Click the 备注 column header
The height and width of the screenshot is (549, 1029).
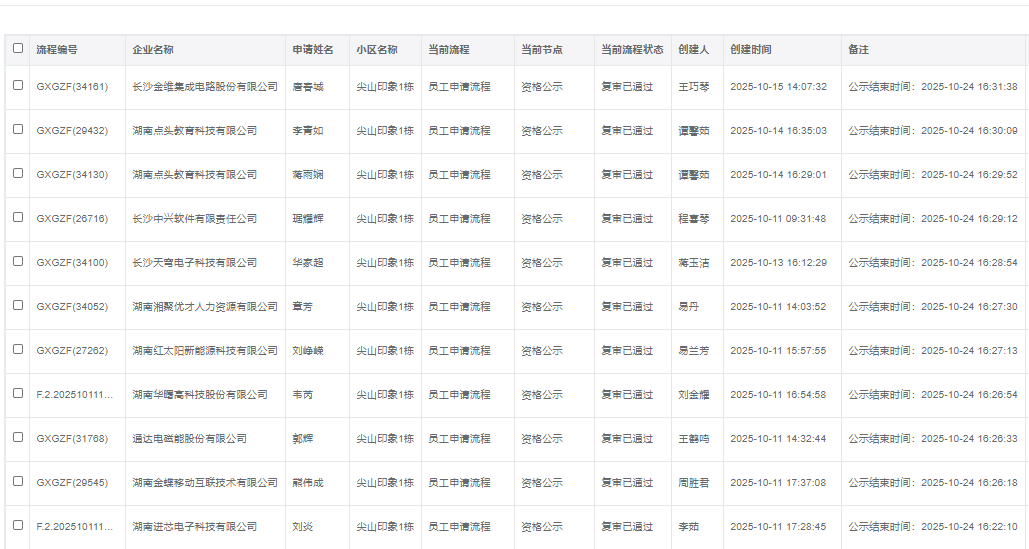[x=858, y=50]
